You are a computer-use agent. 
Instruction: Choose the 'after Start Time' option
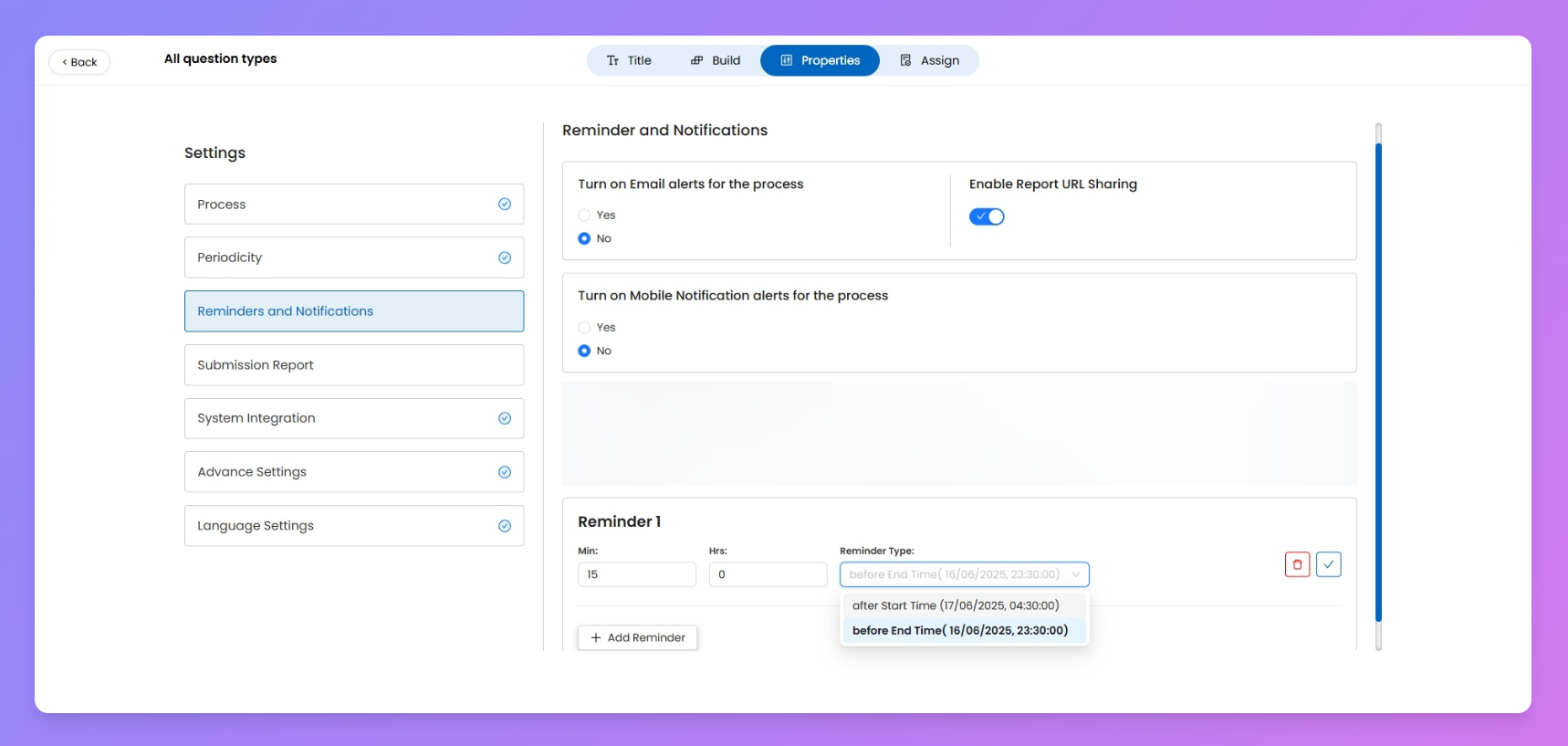point(956,605)
